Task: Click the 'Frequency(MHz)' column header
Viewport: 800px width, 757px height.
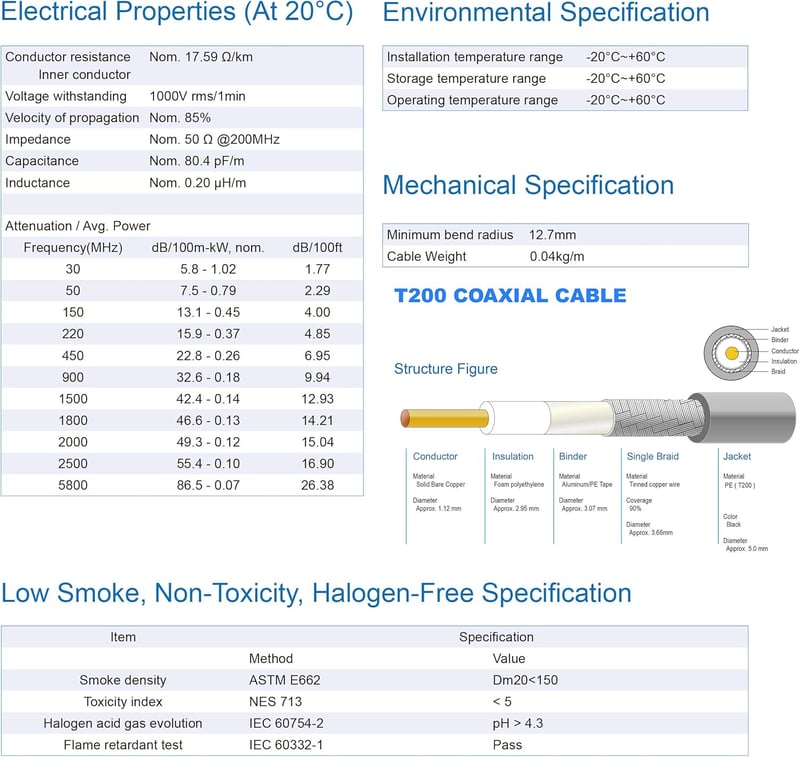Action: (x=73, y=247)
